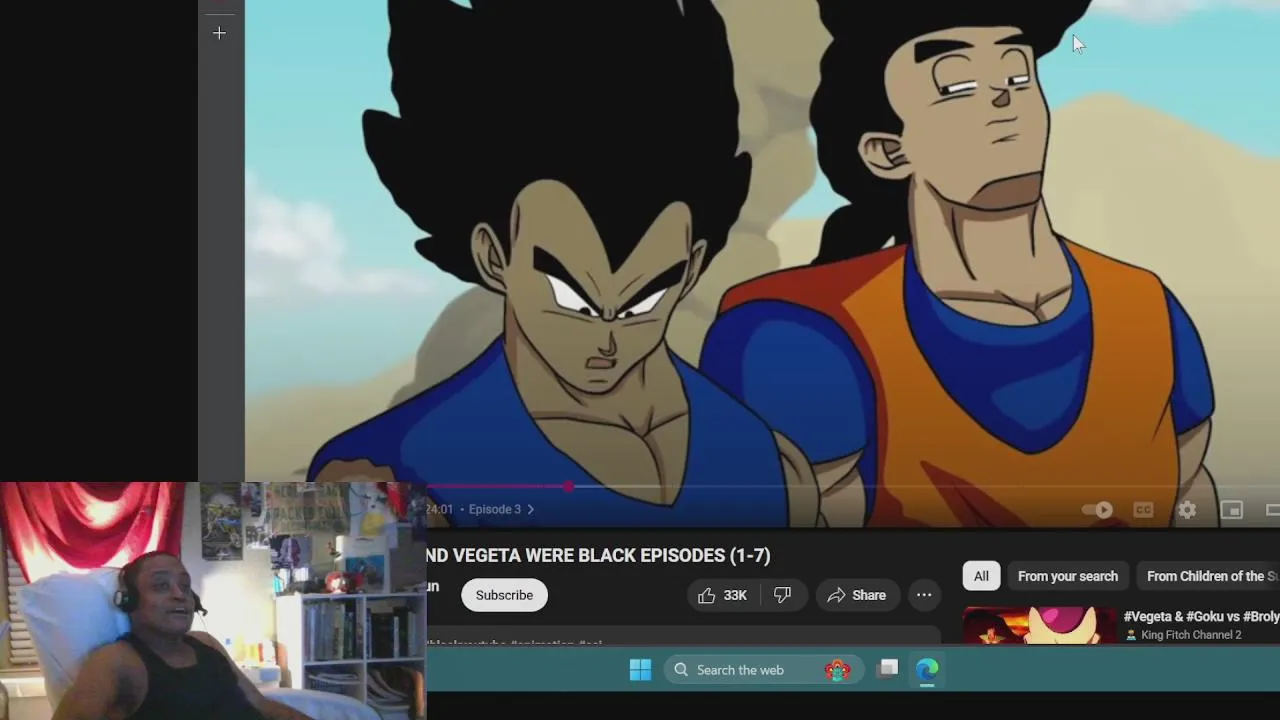This screenshot has width=1280, height=720.
Task: Open the #Vegeta & #Goku vs #Broly video title
Action: click(1201, 617)
